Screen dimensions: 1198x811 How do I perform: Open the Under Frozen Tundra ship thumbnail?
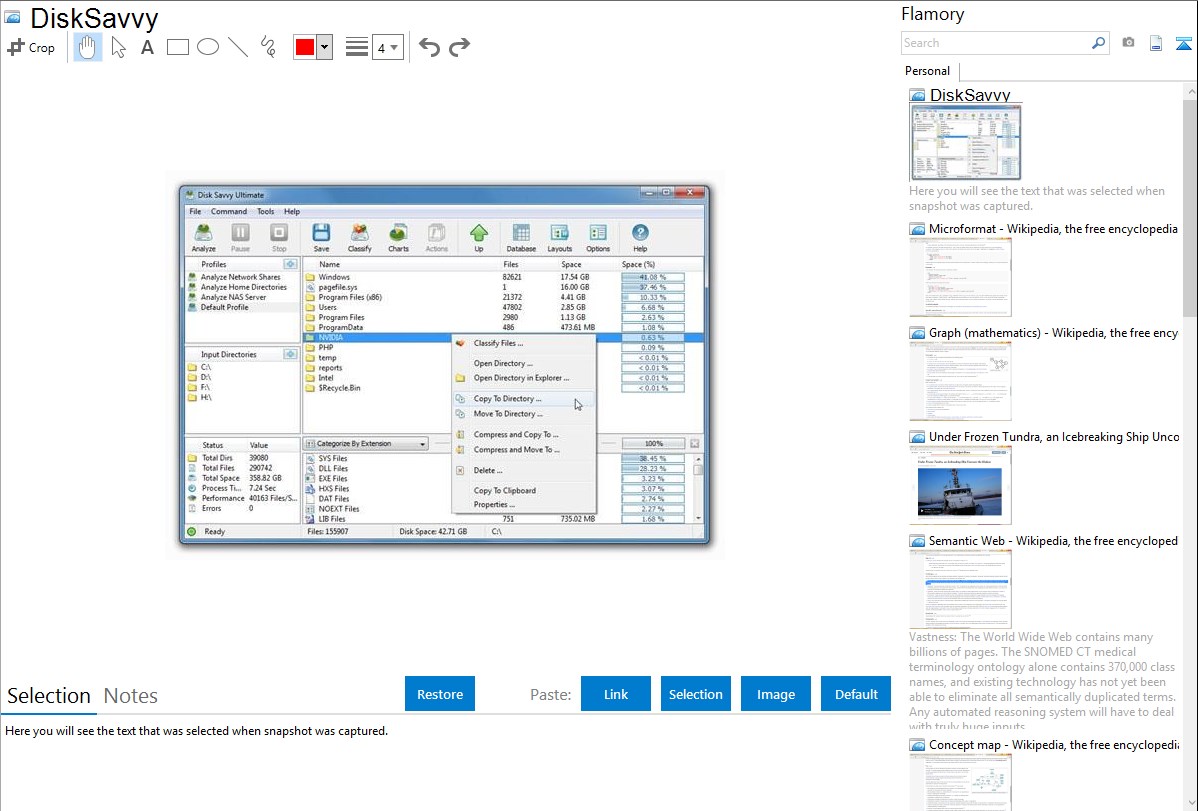(960, 485)
